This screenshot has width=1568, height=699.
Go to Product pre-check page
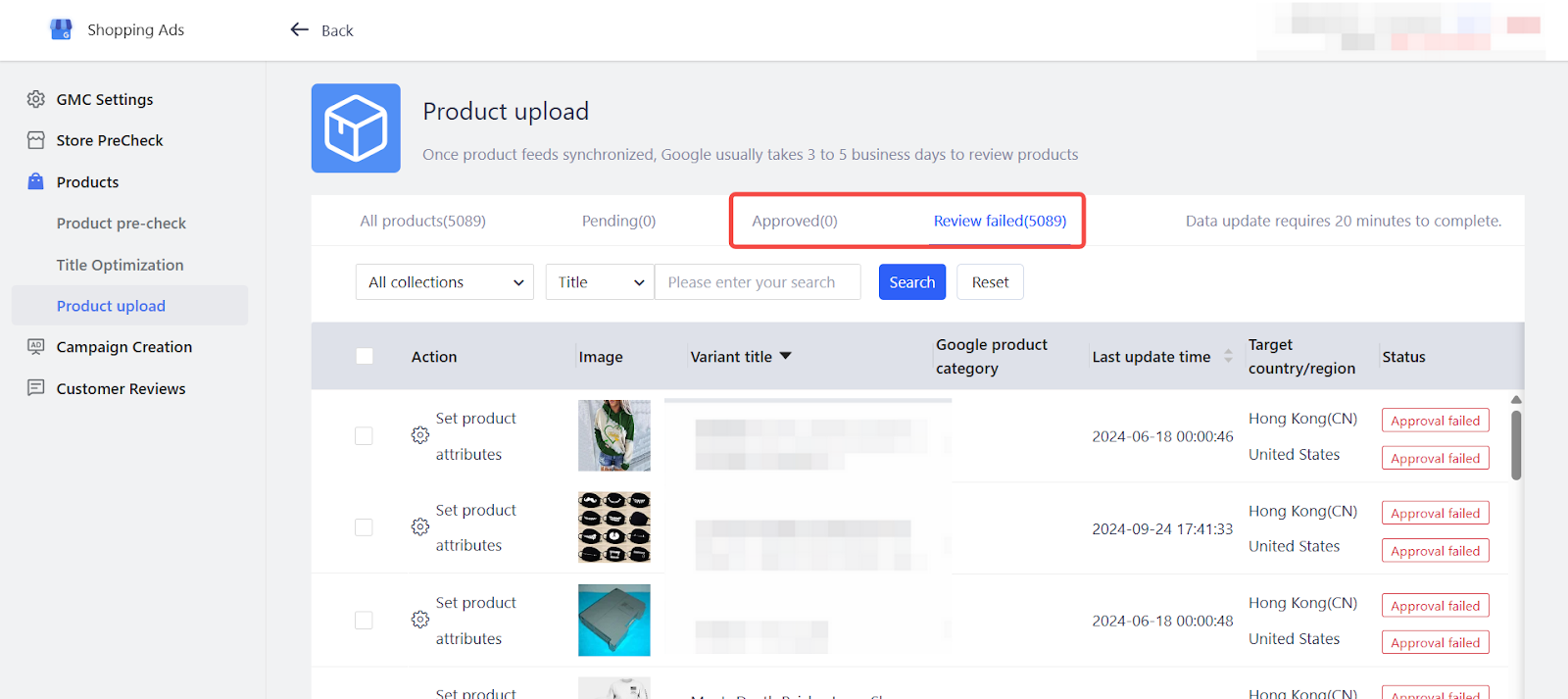122,223
